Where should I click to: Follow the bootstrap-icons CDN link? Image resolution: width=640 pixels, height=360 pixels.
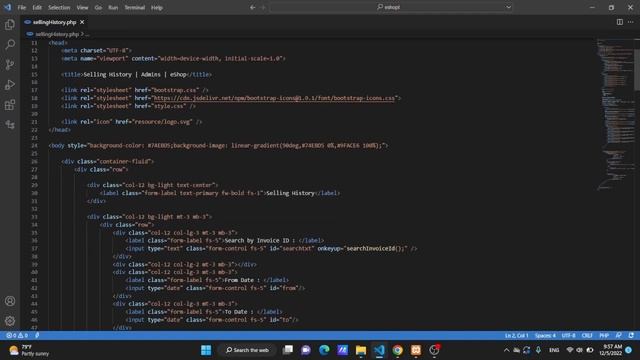274,98
